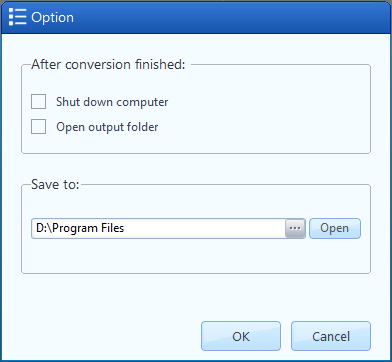
Task: Click blank space below the save path field
Action: pyautogui.click(x=196, y=256)
